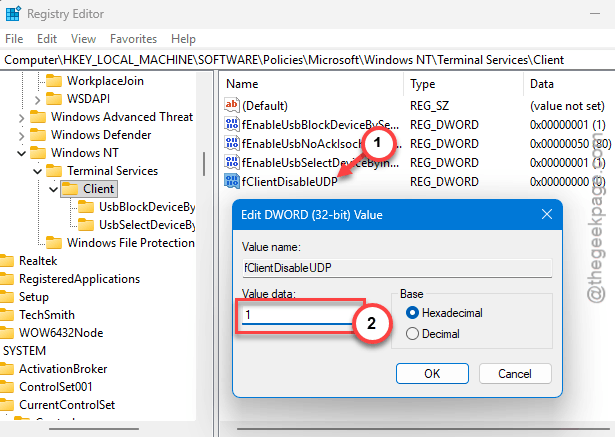This screenshot has height=437, width=615.
Task: Click the ActivationBroker folder icon
Action: pos(7,369)
